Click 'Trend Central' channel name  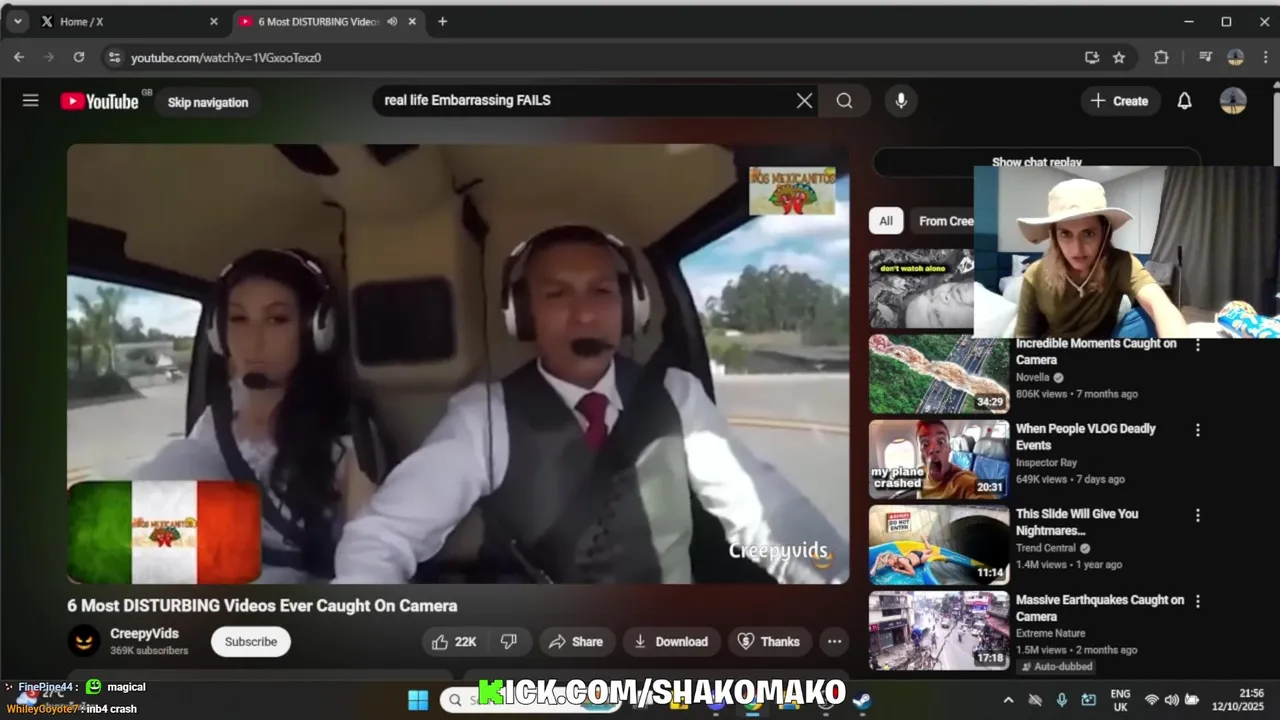1046,548
